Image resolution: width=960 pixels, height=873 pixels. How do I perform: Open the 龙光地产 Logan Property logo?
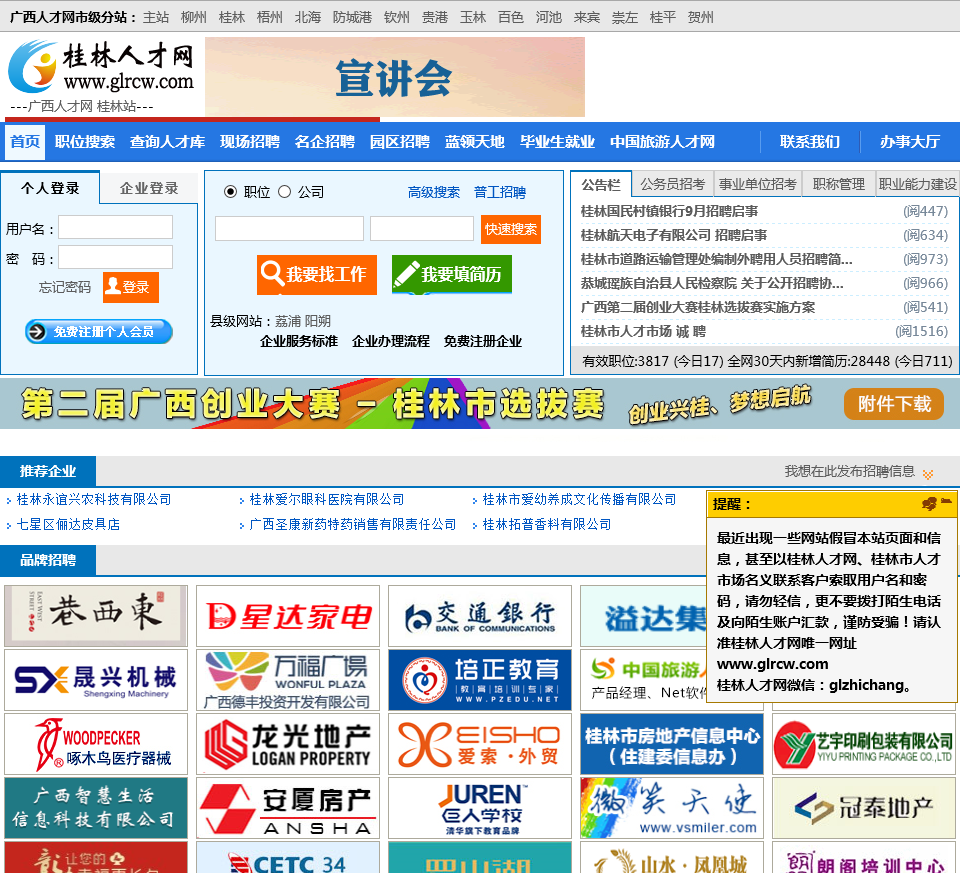coord(288,744)
